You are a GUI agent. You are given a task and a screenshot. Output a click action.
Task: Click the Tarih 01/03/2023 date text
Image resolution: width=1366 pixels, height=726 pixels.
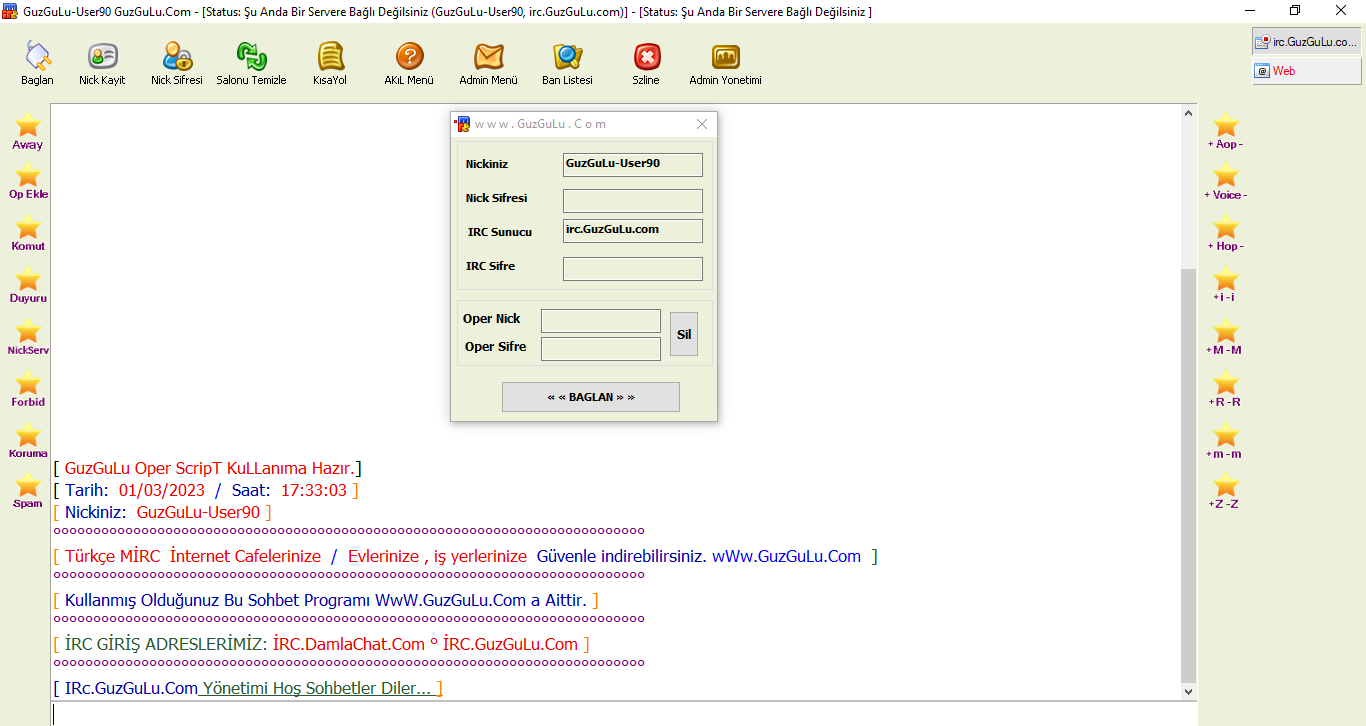[135, 490]
